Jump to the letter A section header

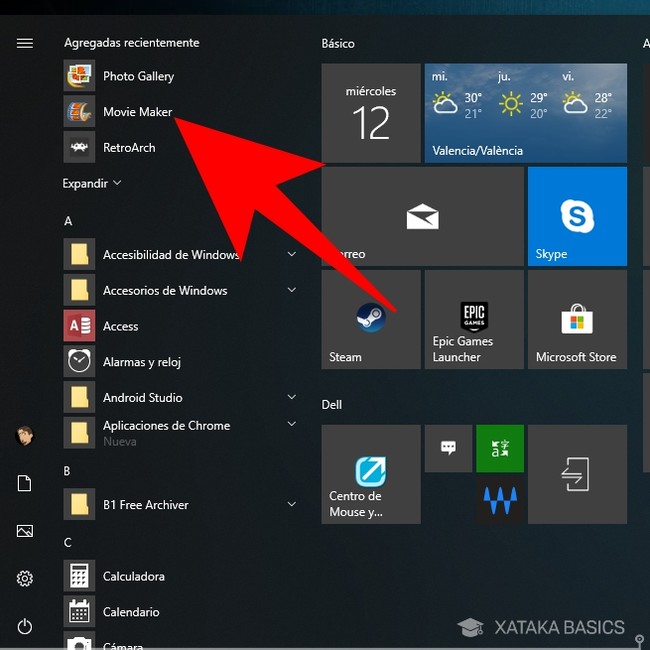click(x=68, y=221)
